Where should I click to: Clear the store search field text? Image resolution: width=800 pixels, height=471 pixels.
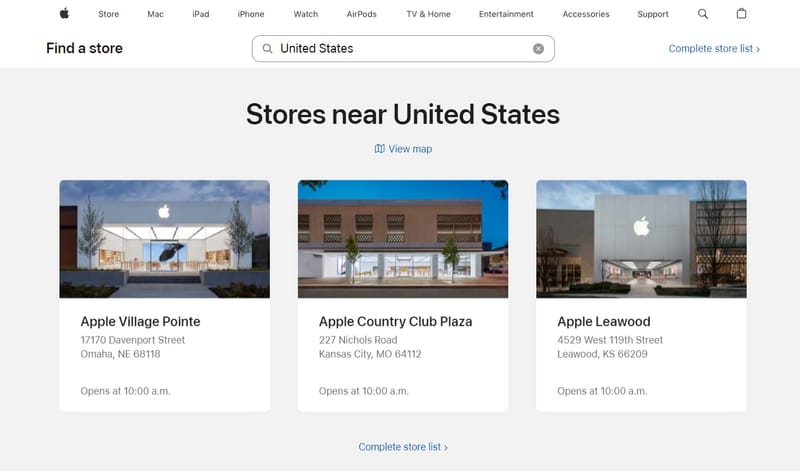538,48
